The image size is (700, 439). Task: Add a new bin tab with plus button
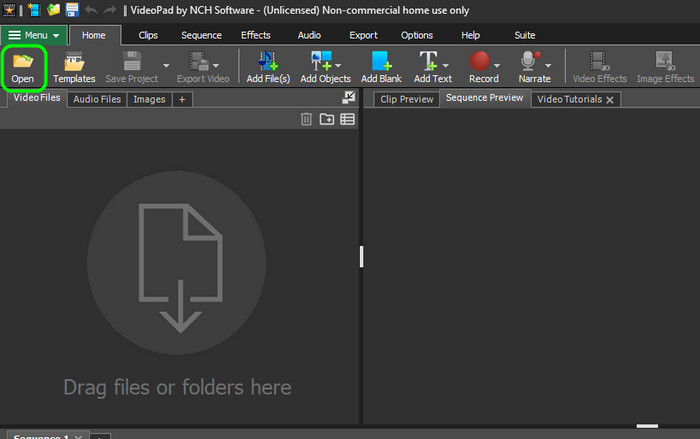[x=182, y=99]
